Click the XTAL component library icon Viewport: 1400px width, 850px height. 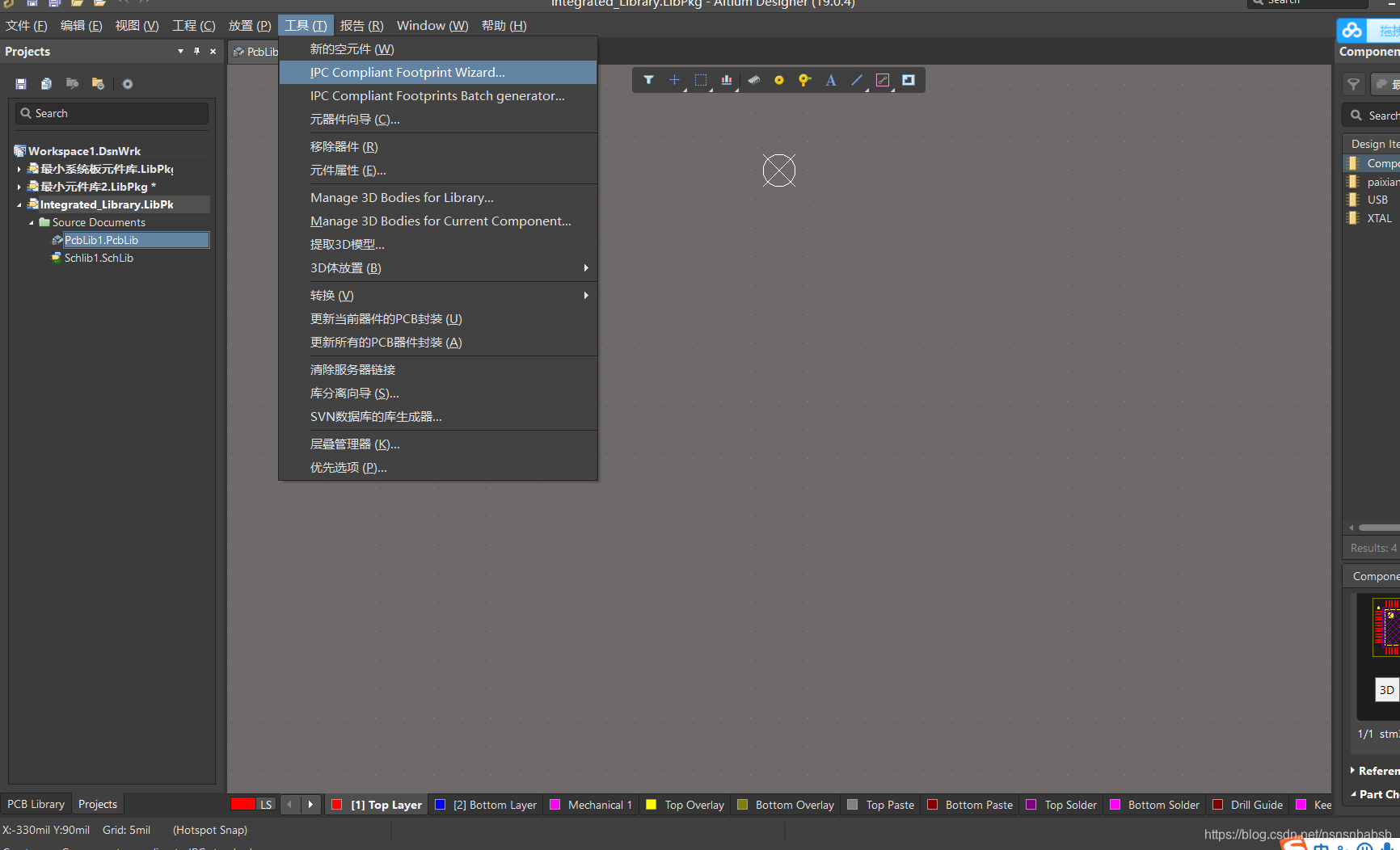click(1353, 218)
